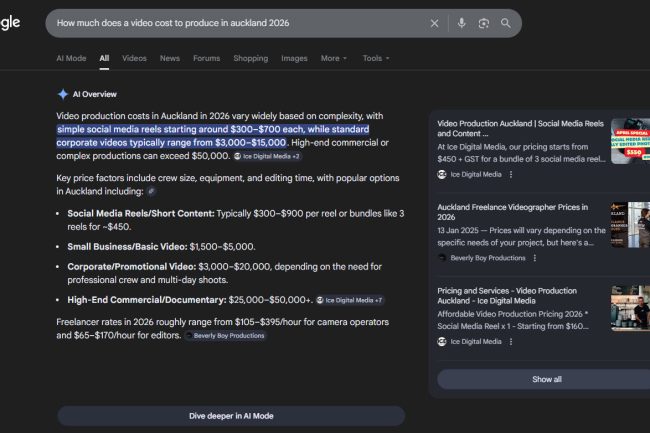Click thumbnail of Video Production Auckland card
Viewport: 650px width, 433px height.
tap(630, 141)
